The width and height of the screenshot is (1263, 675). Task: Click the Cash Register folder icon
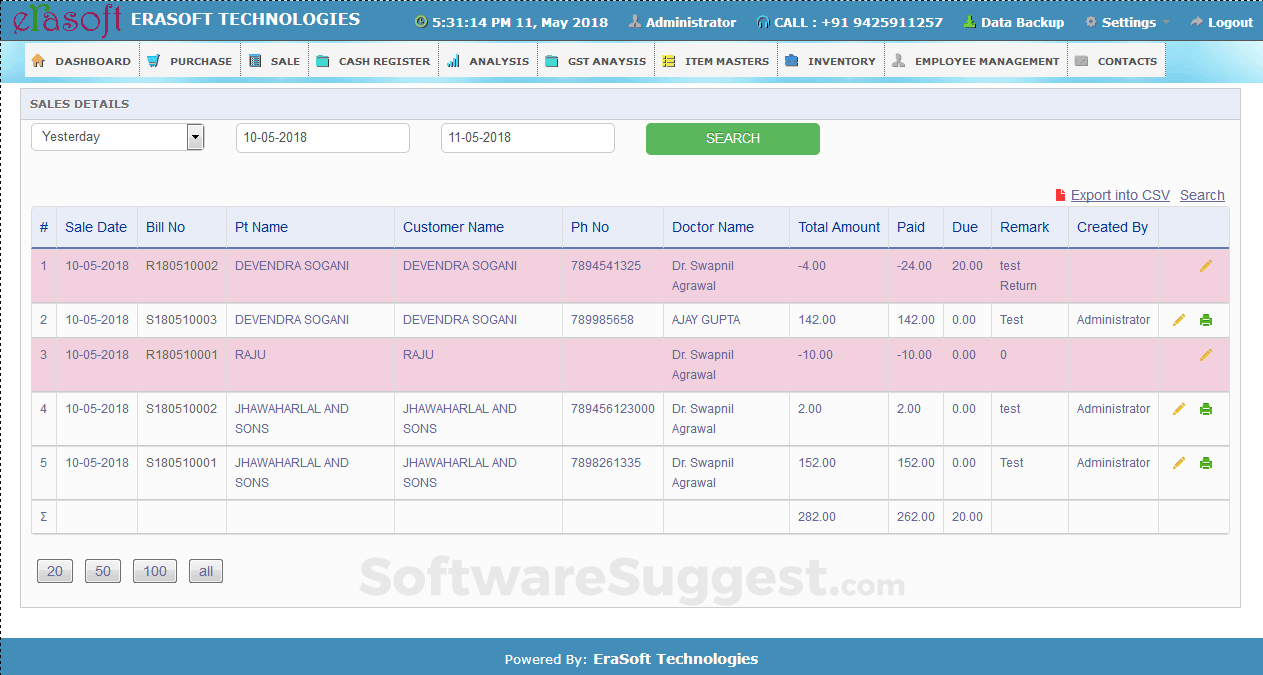click(x=323, y=61)
